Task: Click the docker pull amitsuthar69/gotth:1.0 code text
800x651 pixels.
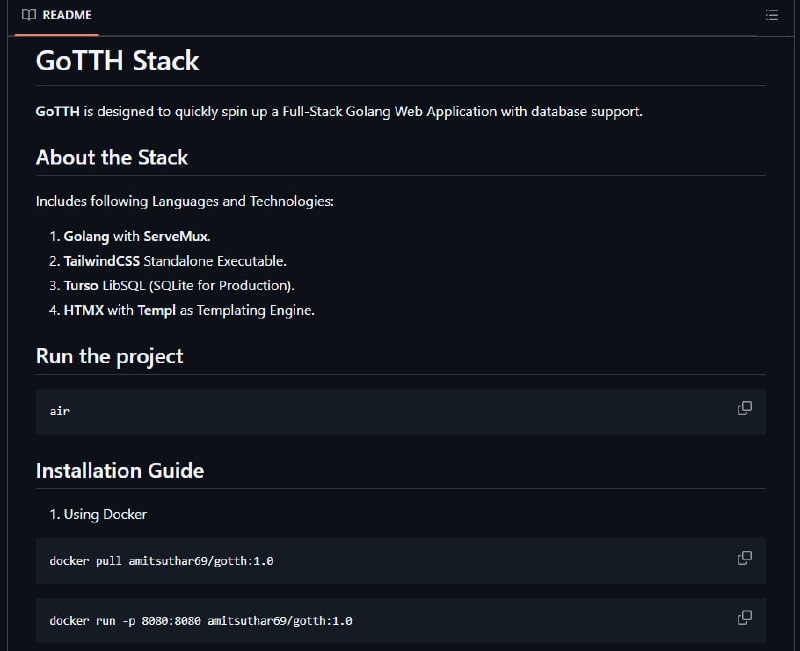Action: pyautogui.click(x=161, y=561)
